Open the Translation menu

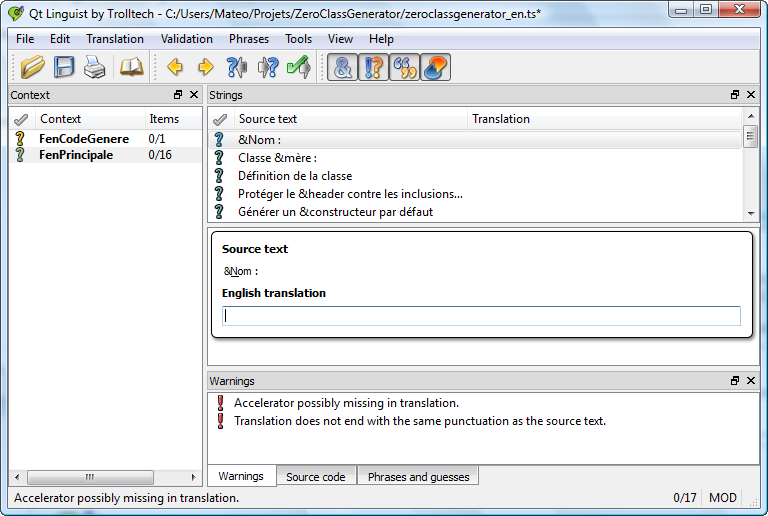(115, 39)
